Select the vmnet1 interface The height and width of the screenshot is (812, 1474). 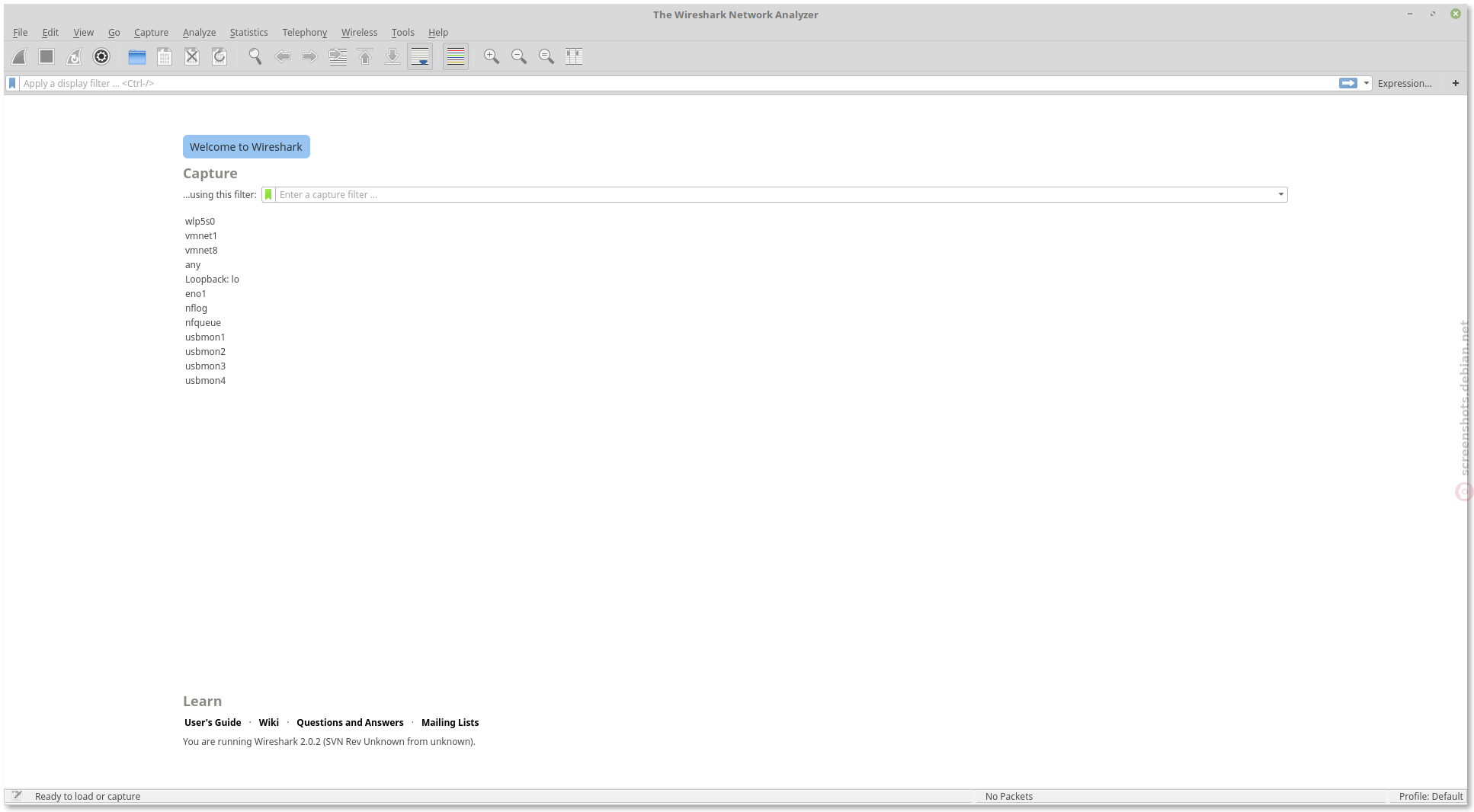click(200, 235)
